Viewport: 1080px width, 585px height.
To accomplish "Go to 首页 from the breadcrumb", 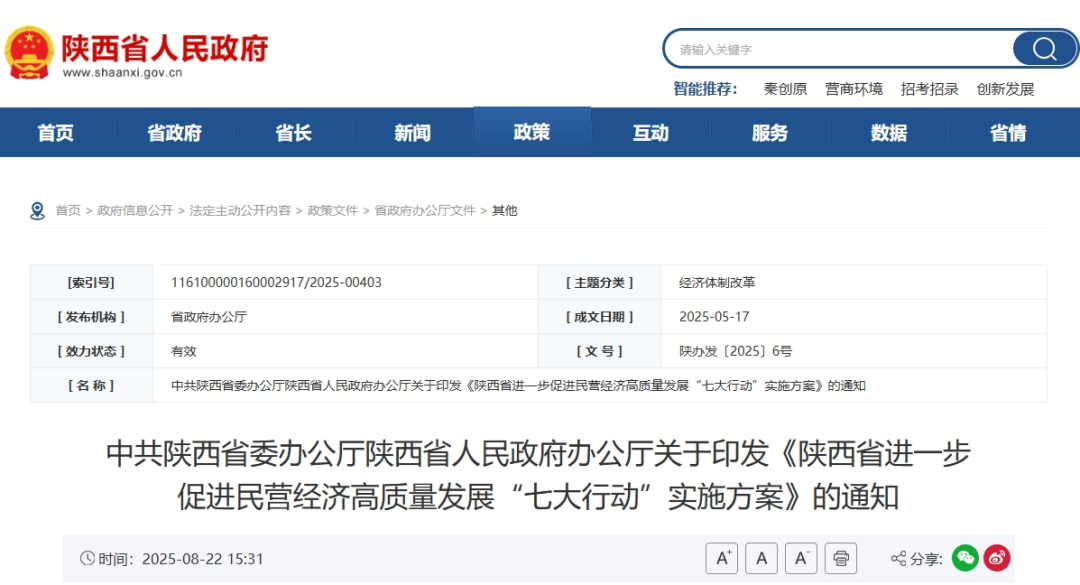I will click(66, 210).
